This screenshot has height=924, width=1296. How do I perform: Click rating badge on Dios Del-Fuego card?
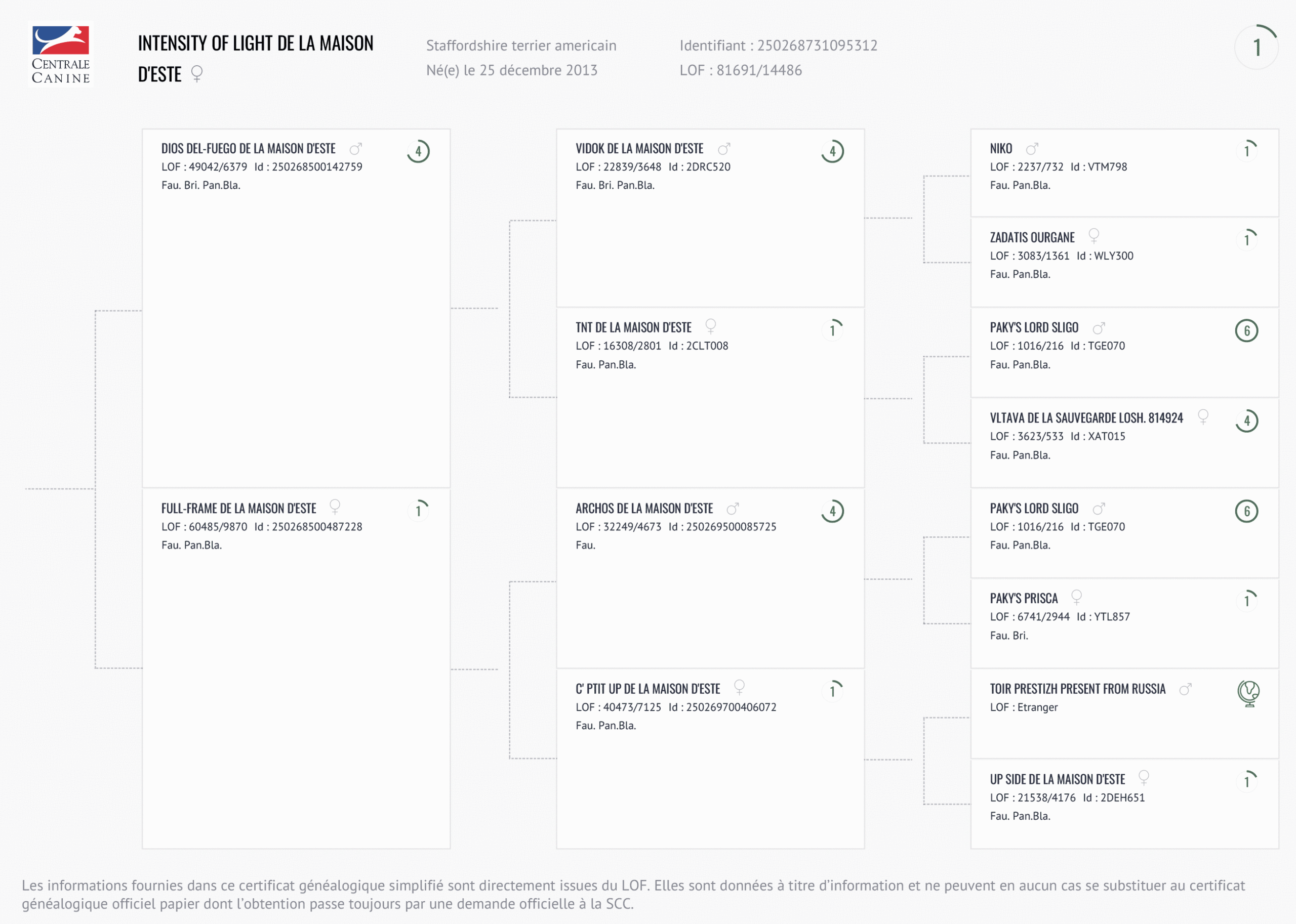click(418, 151)
